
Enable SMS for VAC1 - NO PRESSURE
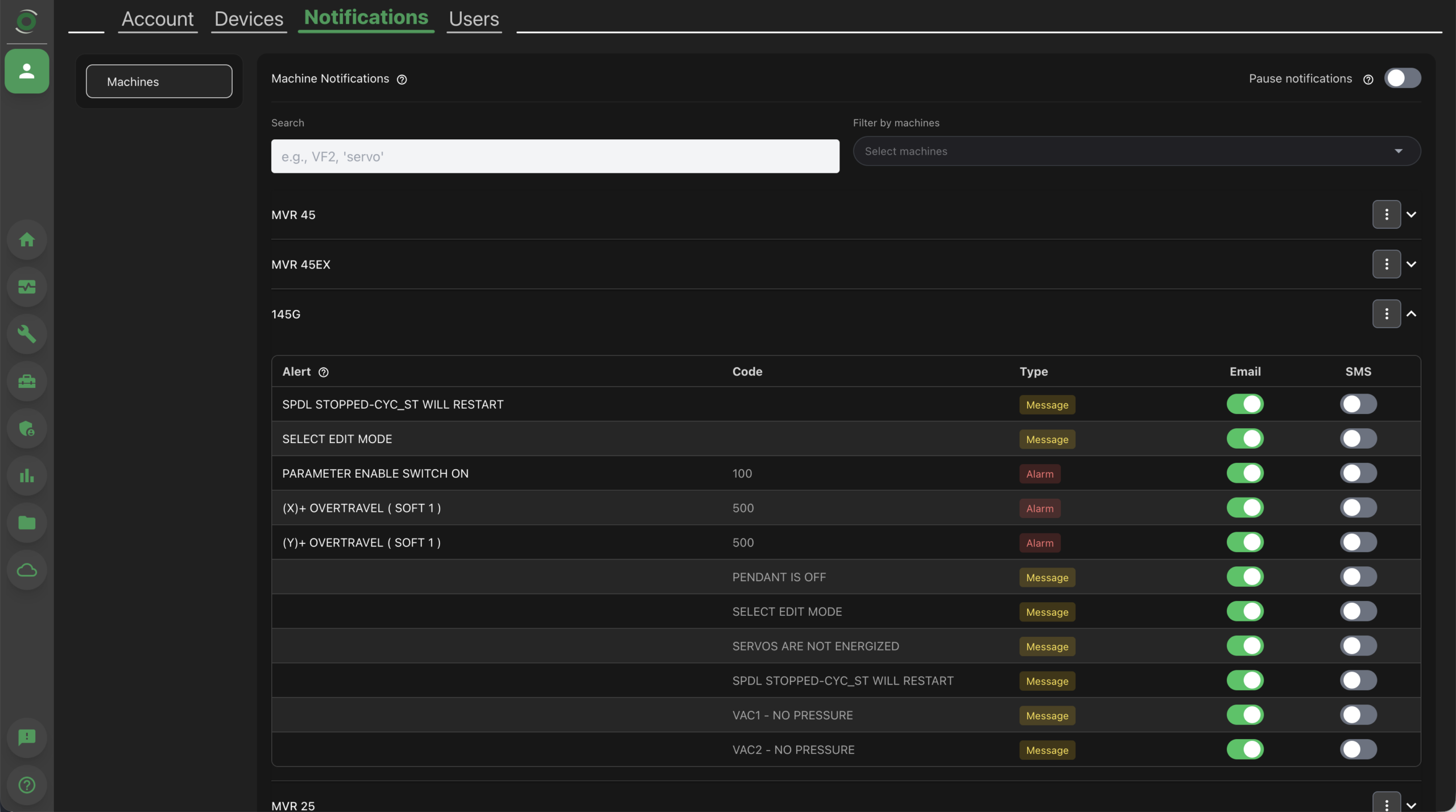click(1358, 715)
